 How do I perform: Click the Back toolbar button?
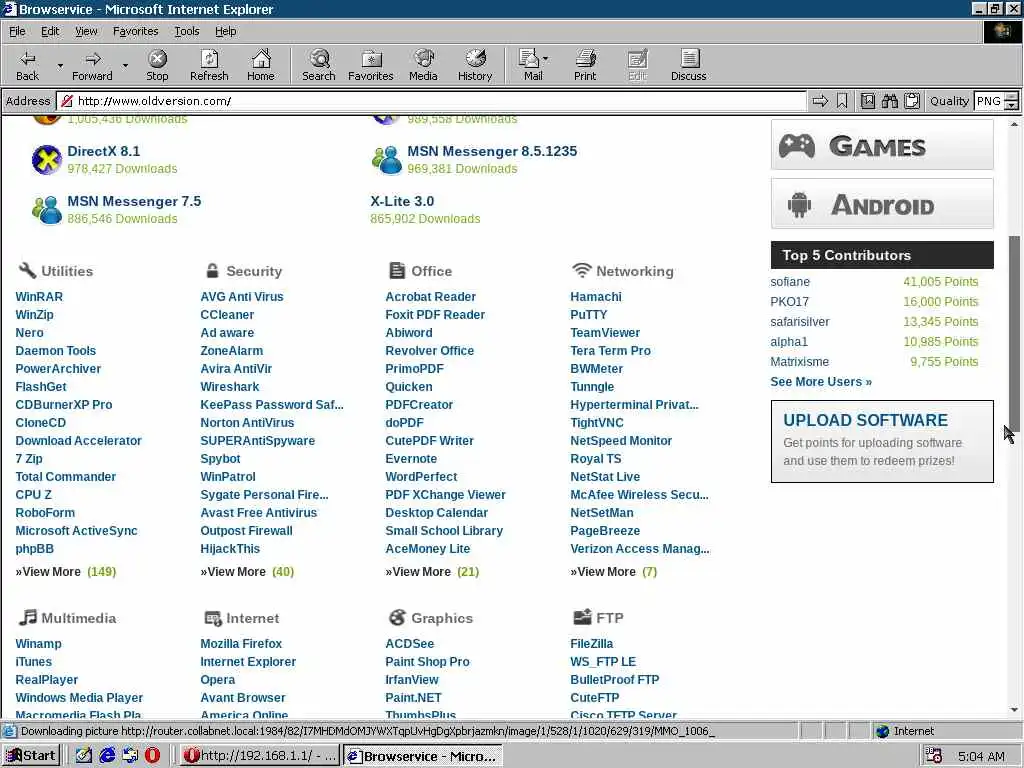coord(27,65)
